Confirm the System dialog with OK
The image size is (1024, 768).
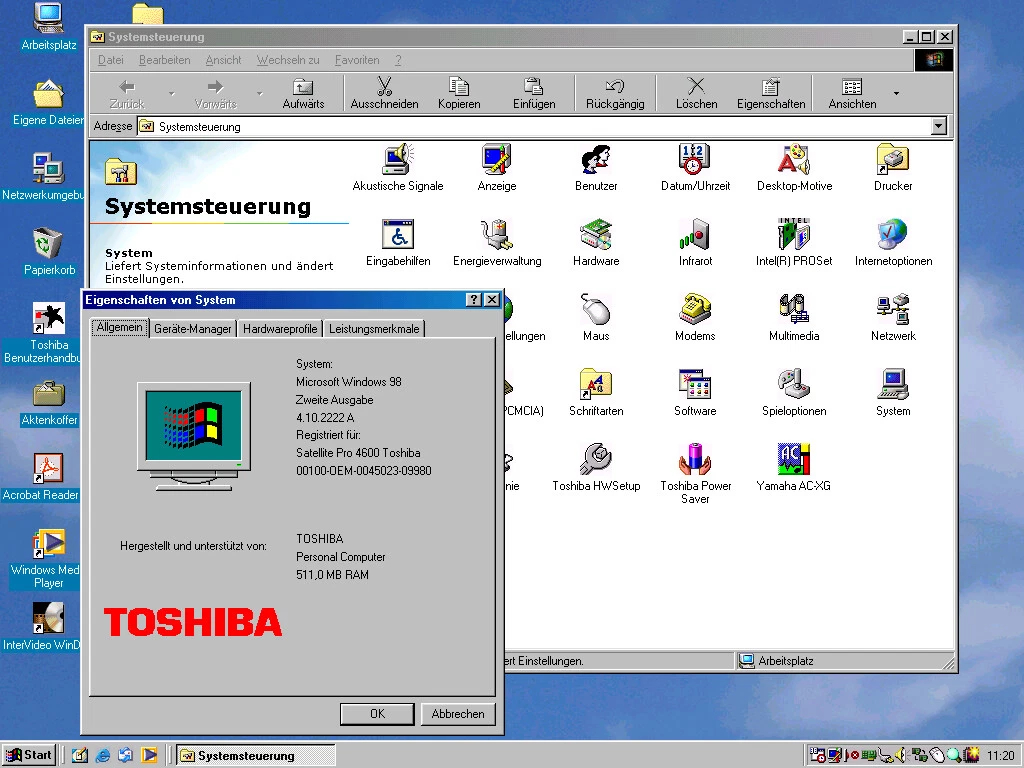tap(377, 714)
